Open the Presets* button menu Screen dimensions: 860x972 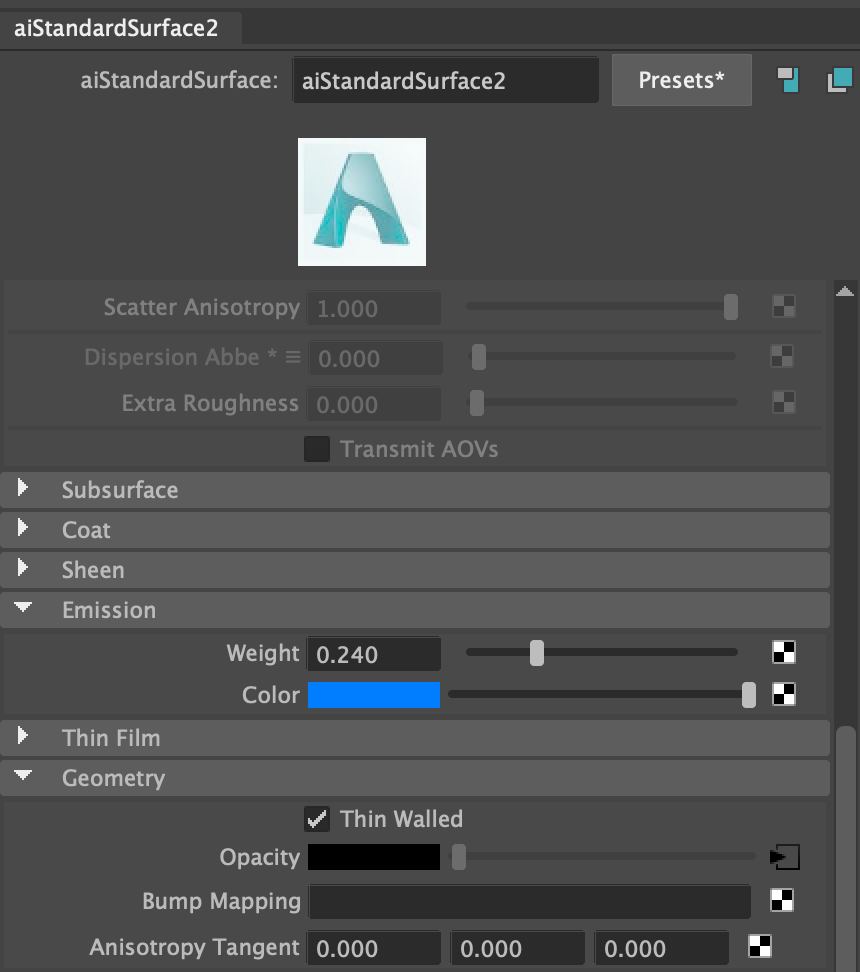(x=681, y=80)
